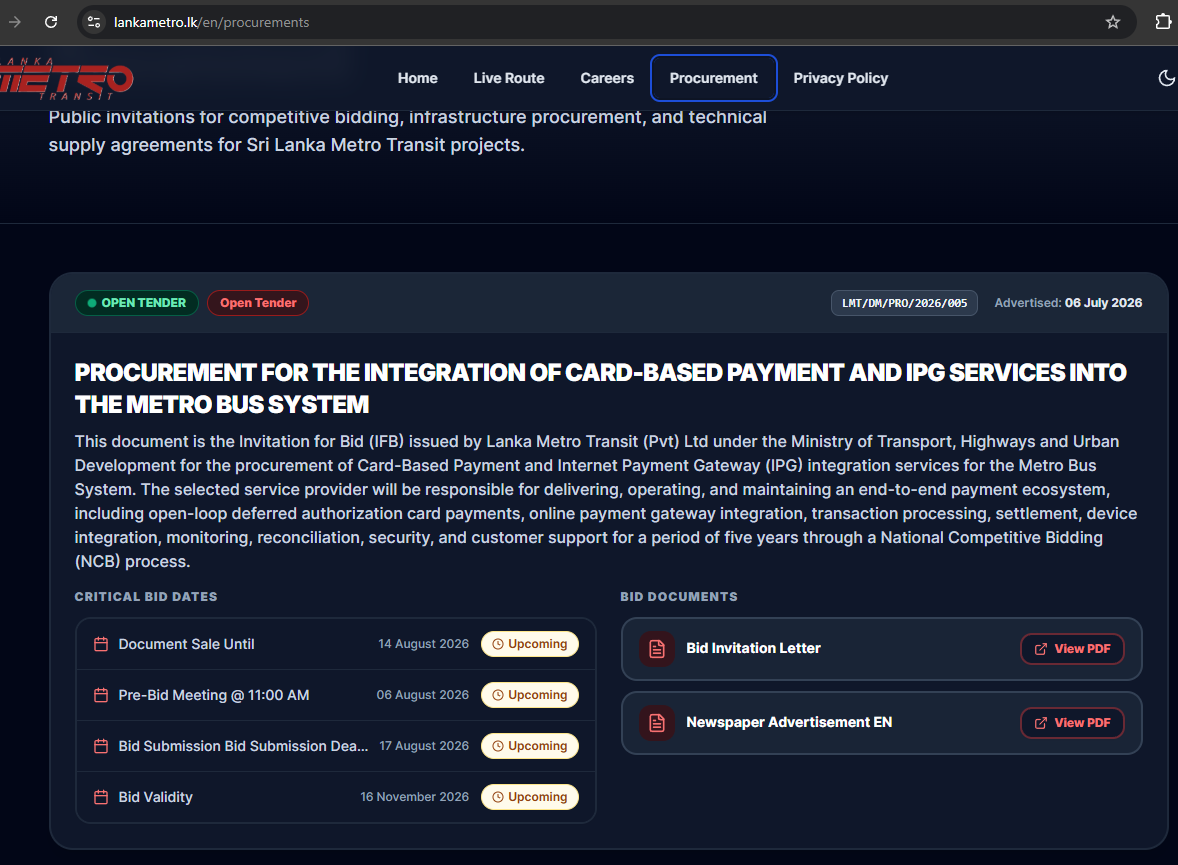
Task: Click calendar icon beside Bid Validity
Action: [101, 797]
